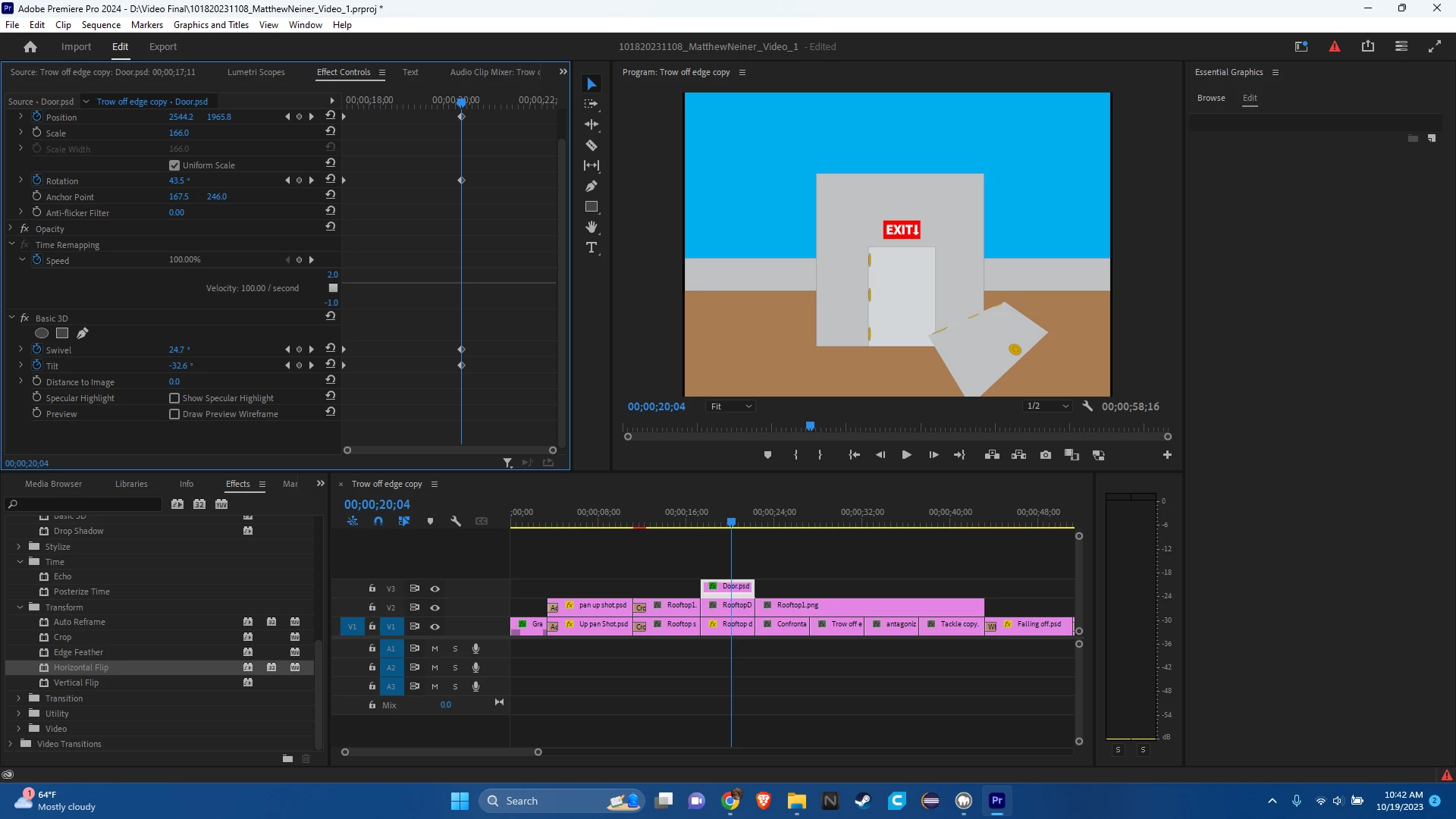Click the Export Frame camera icon
This screenshot has height=819, width=1456.
1046,455
